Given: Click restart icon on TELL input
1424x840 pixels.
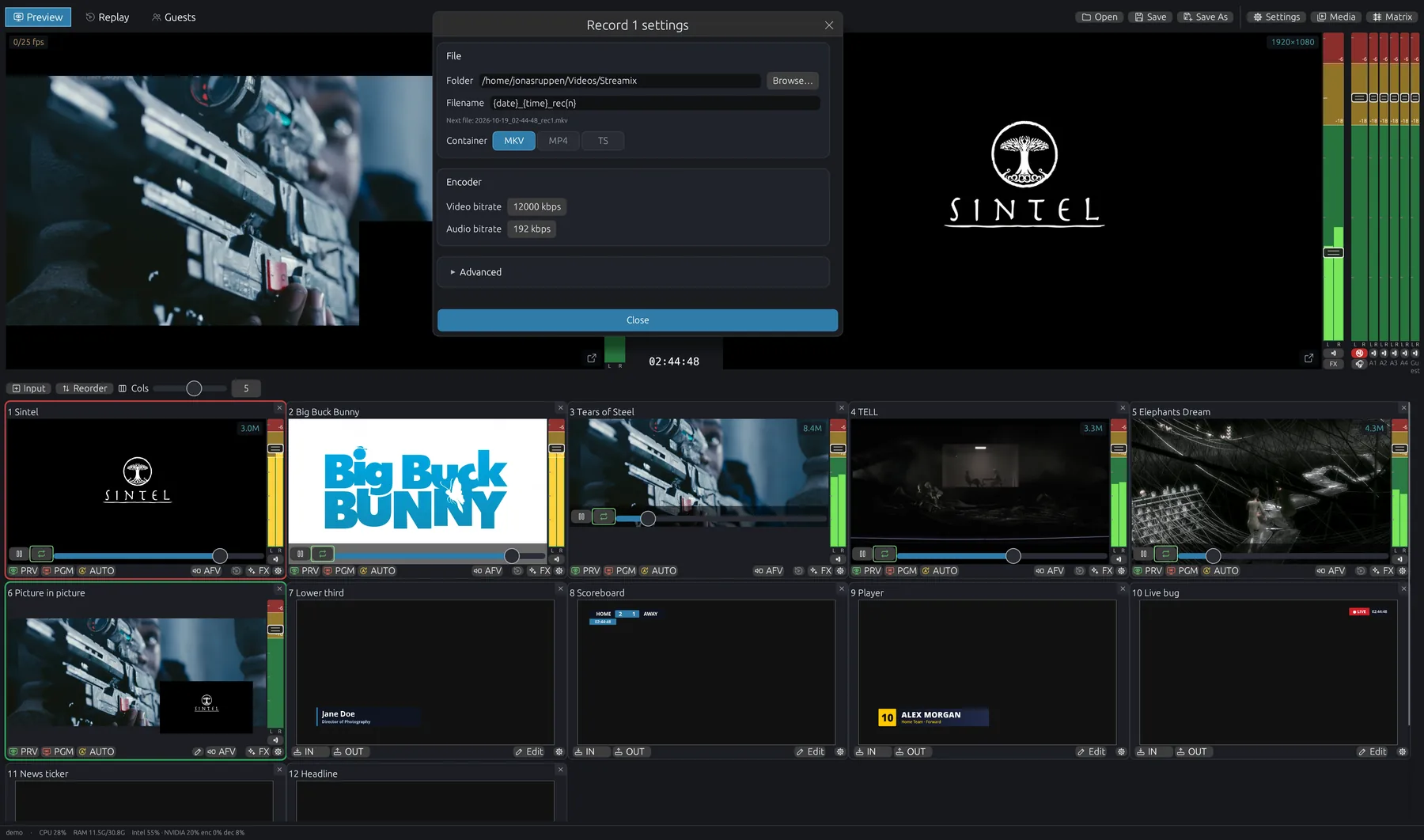Looking at the screenshot, I should (1079, 571).
